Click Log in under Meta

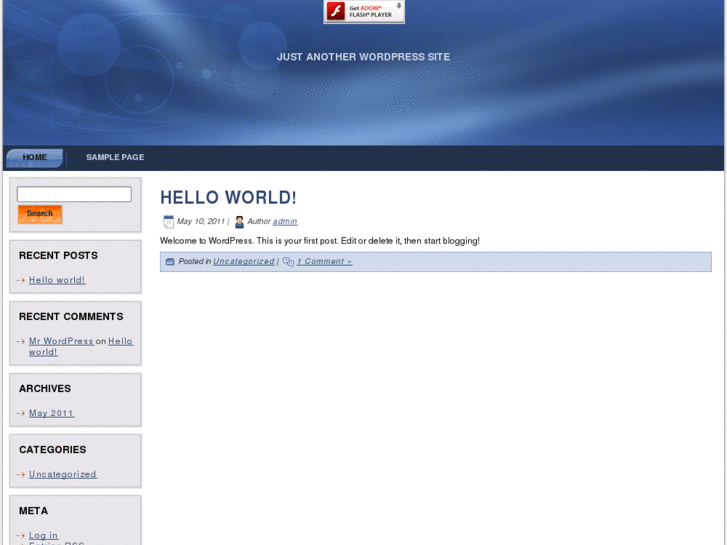coord(43,535)
